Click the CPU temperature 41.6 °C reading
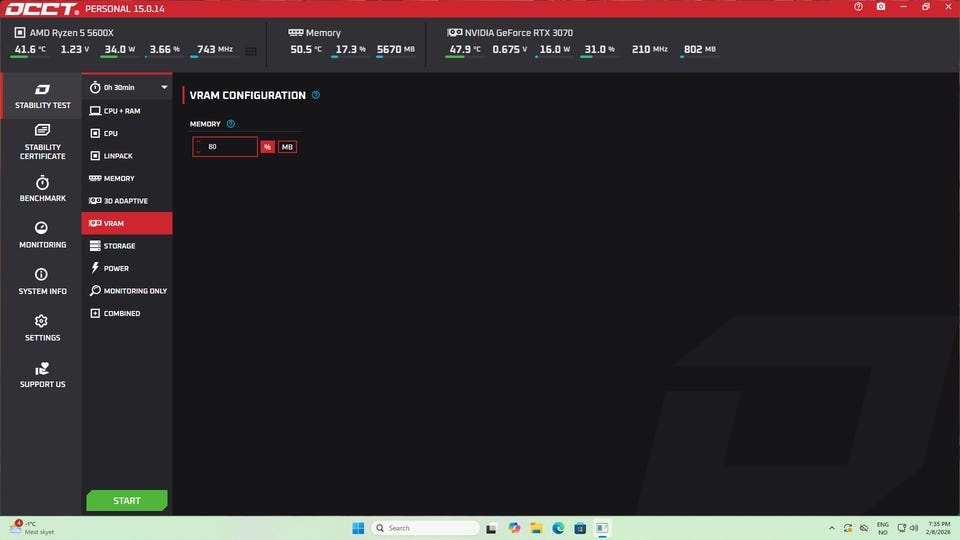 pyautogui.click(x=29, y=50)
